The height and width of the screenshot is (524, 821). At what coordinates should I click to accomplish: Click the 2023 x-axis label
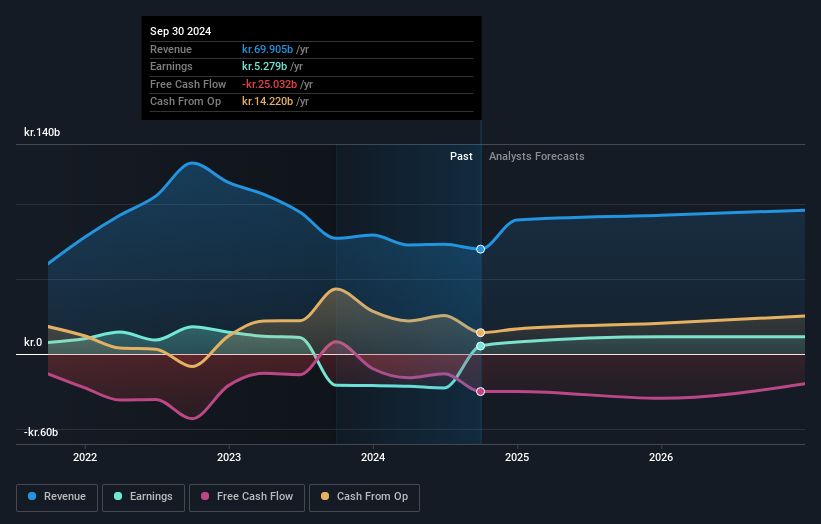[229, 458]
